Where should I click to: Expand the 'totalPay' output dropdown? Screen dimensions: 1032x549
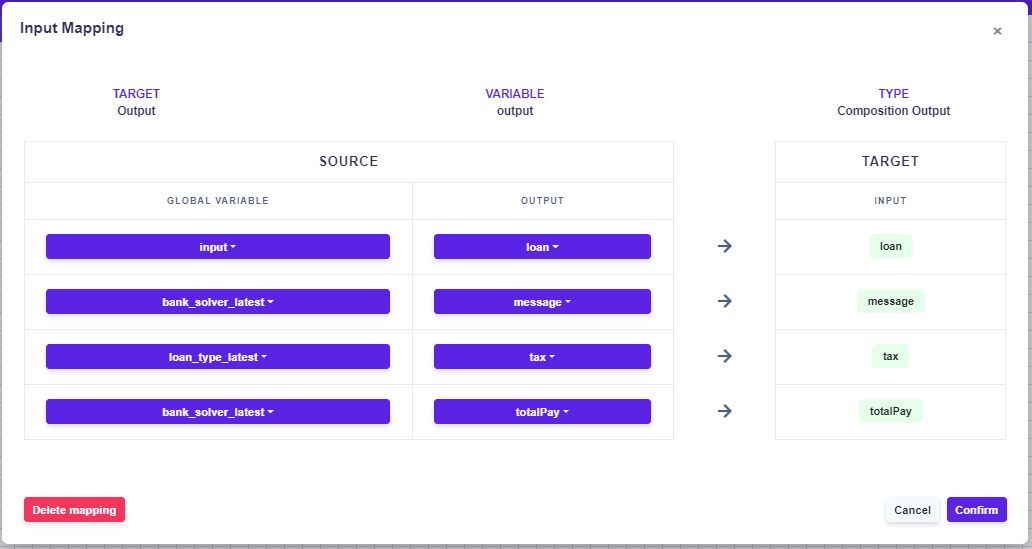pyautogui.click(x=542, y=412)
